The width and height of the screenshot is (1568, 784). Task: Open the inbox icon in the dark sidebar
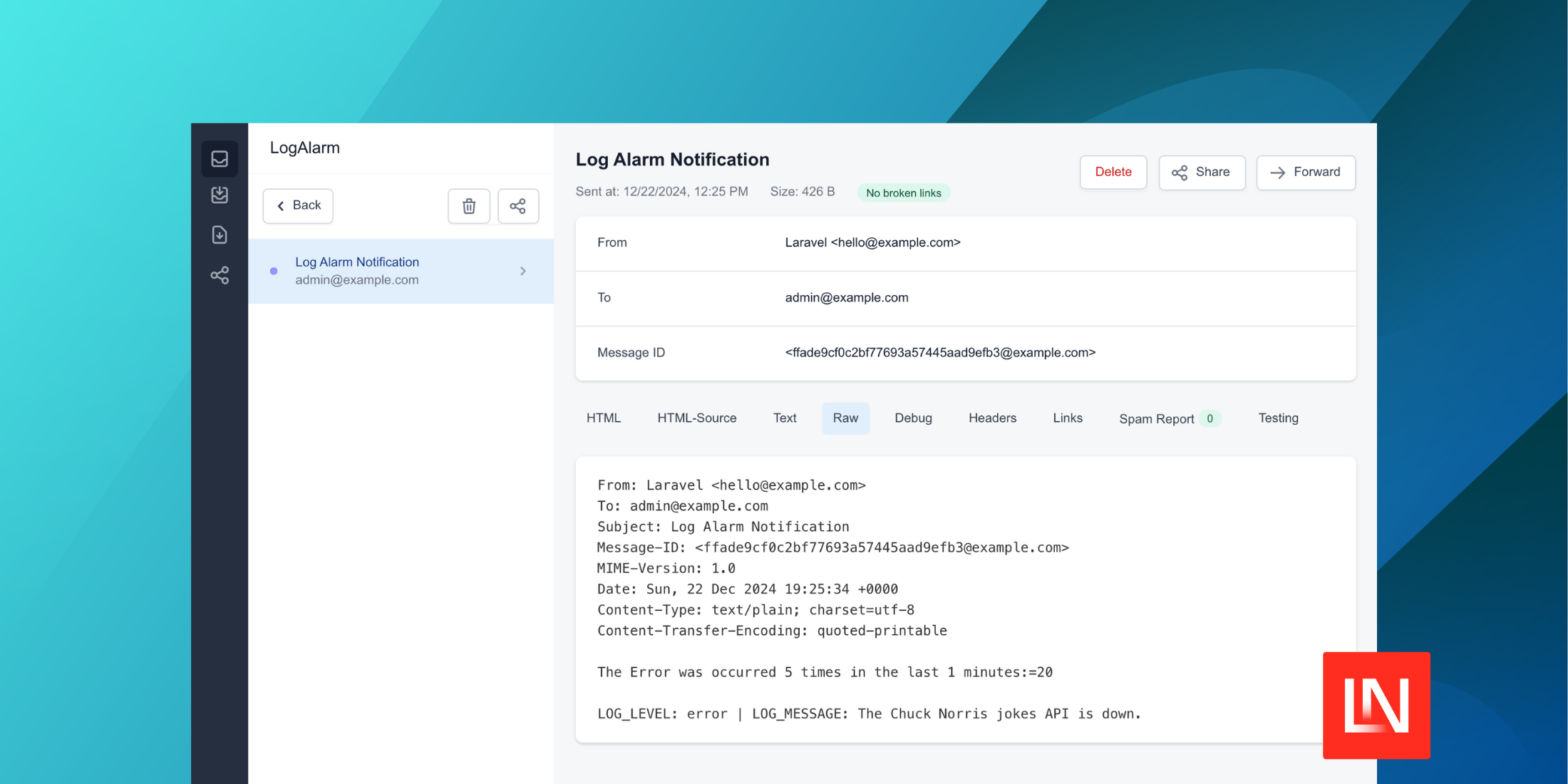[x=220, y=159]
